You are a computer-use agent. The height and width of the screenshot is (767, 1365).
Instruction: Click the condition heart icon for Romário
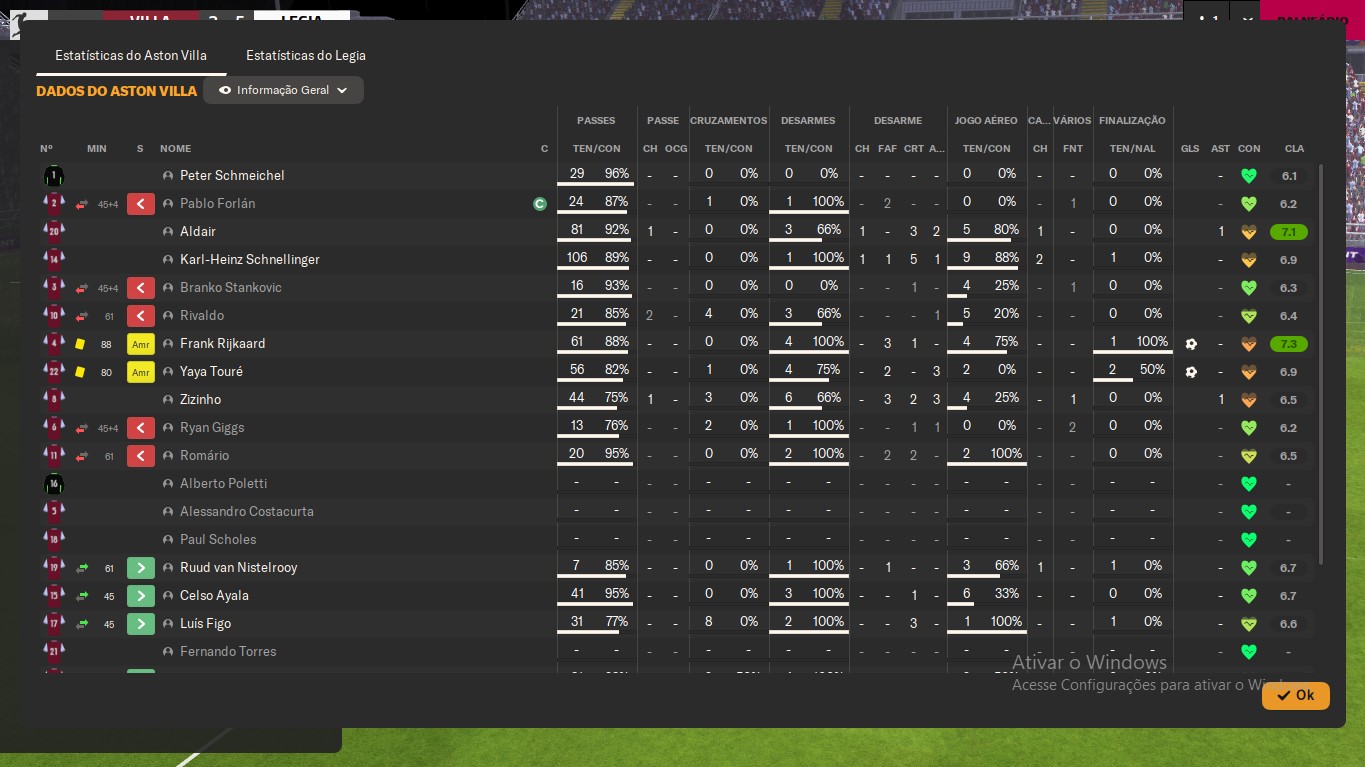(x=1248, y=456)
